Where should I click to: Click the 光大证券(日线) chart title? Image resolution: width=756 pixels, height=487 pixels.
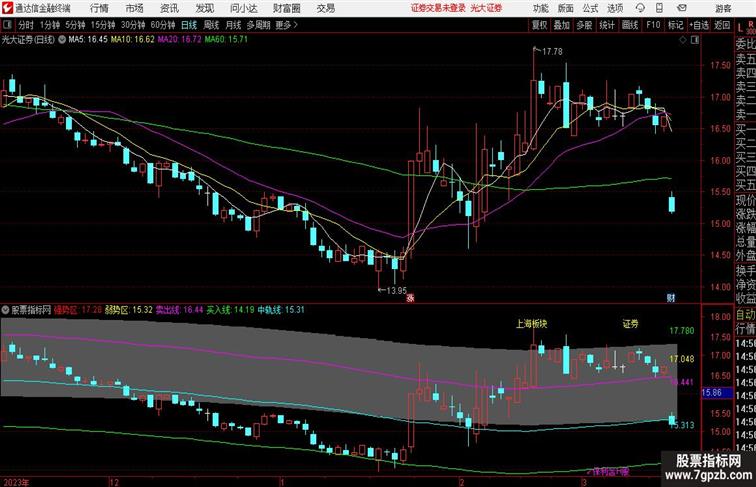point(28,40)
